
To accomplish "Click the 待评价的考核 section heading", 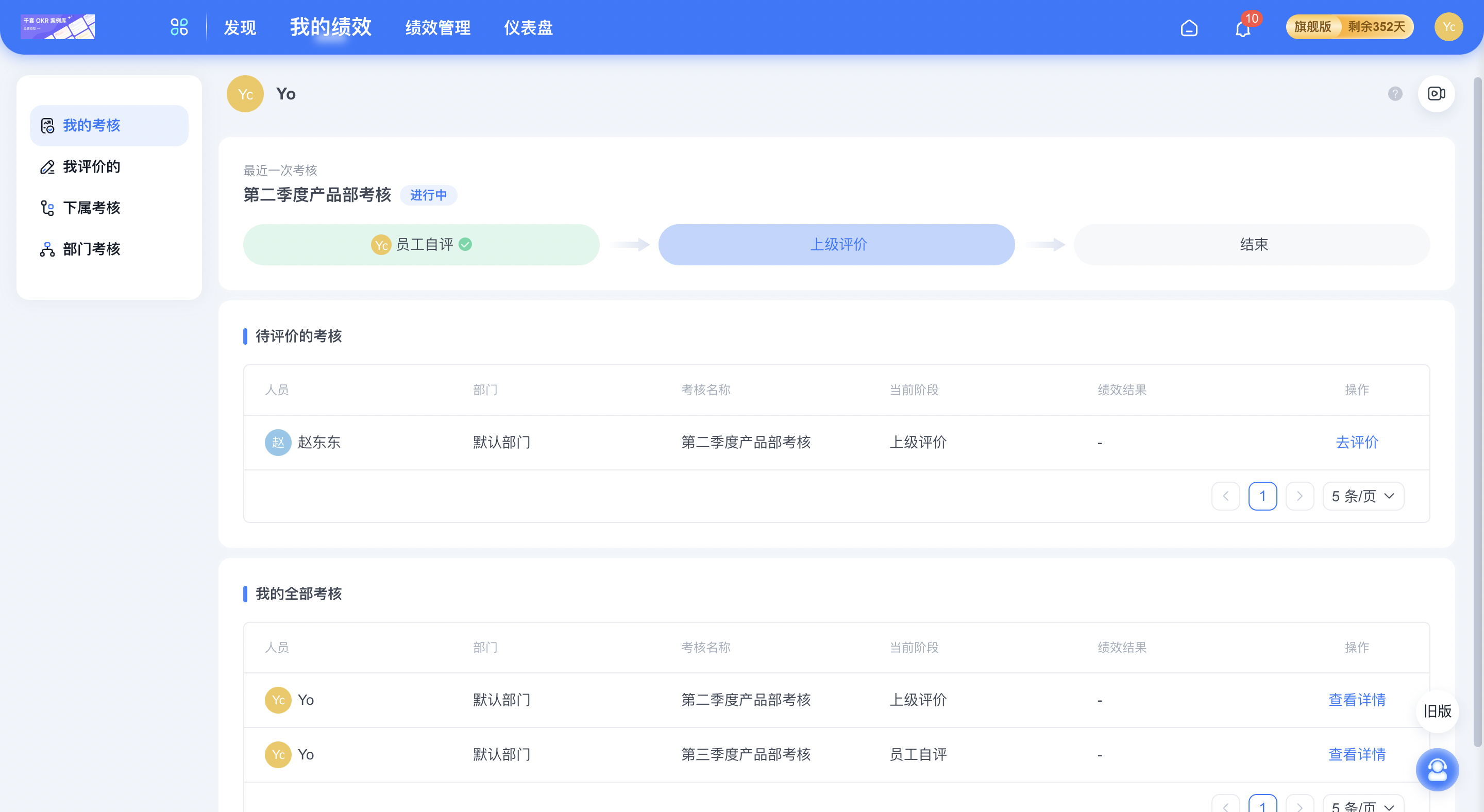I will 299,336.
